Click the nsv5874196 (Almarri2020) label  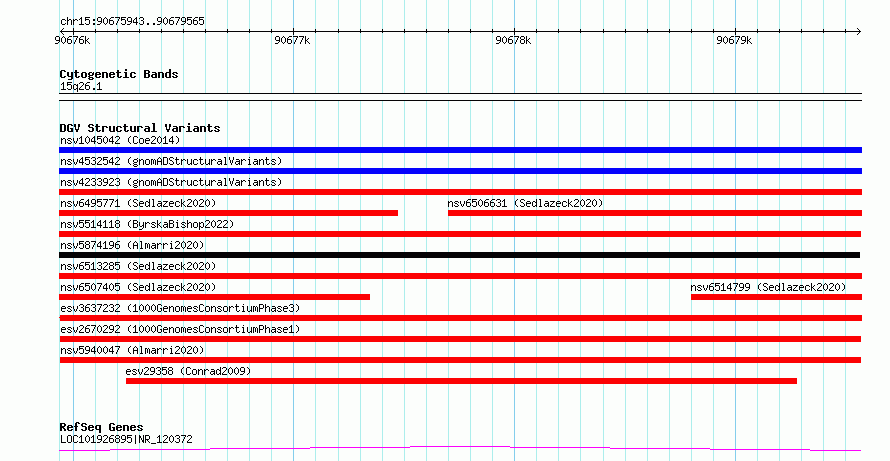(x=132, y=245)
